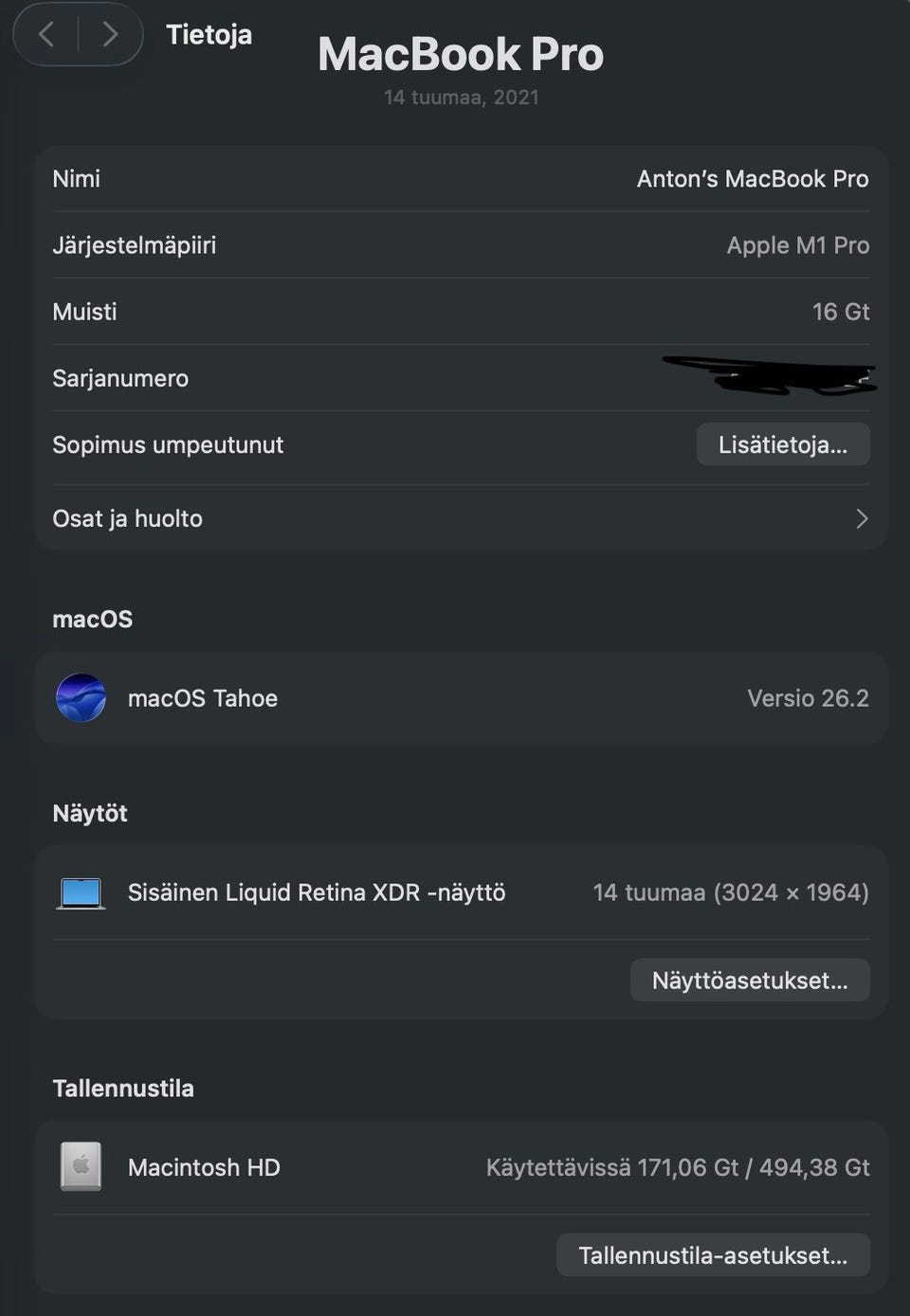
Task: Click the Apple M1 Pro chip value
Action: click(x=798, y=245)
